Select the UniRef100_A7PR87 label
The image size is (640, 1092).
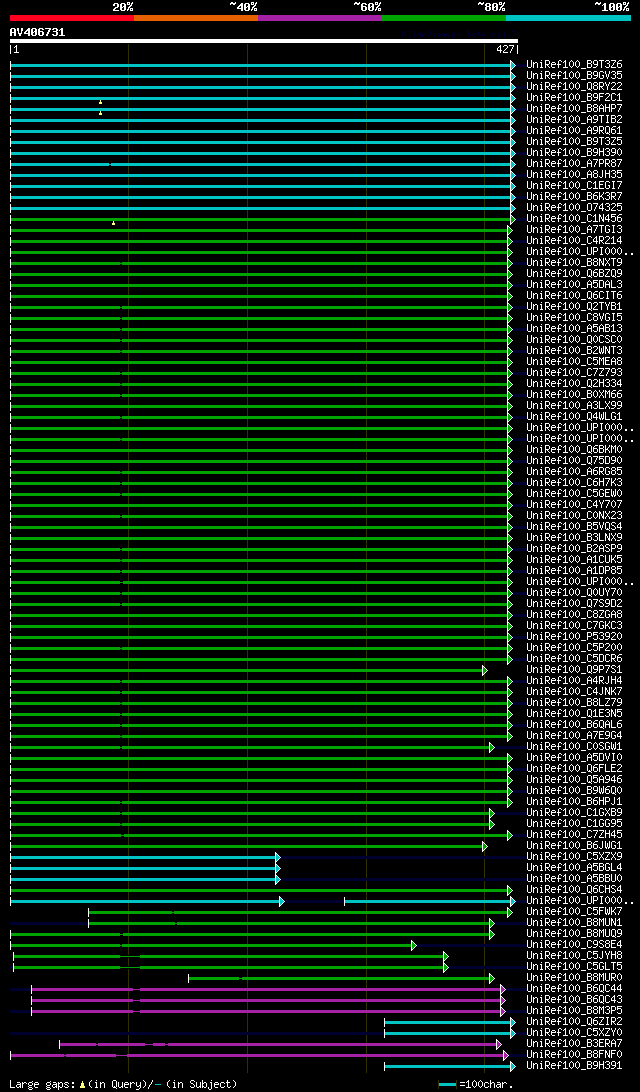coord(575,164)
